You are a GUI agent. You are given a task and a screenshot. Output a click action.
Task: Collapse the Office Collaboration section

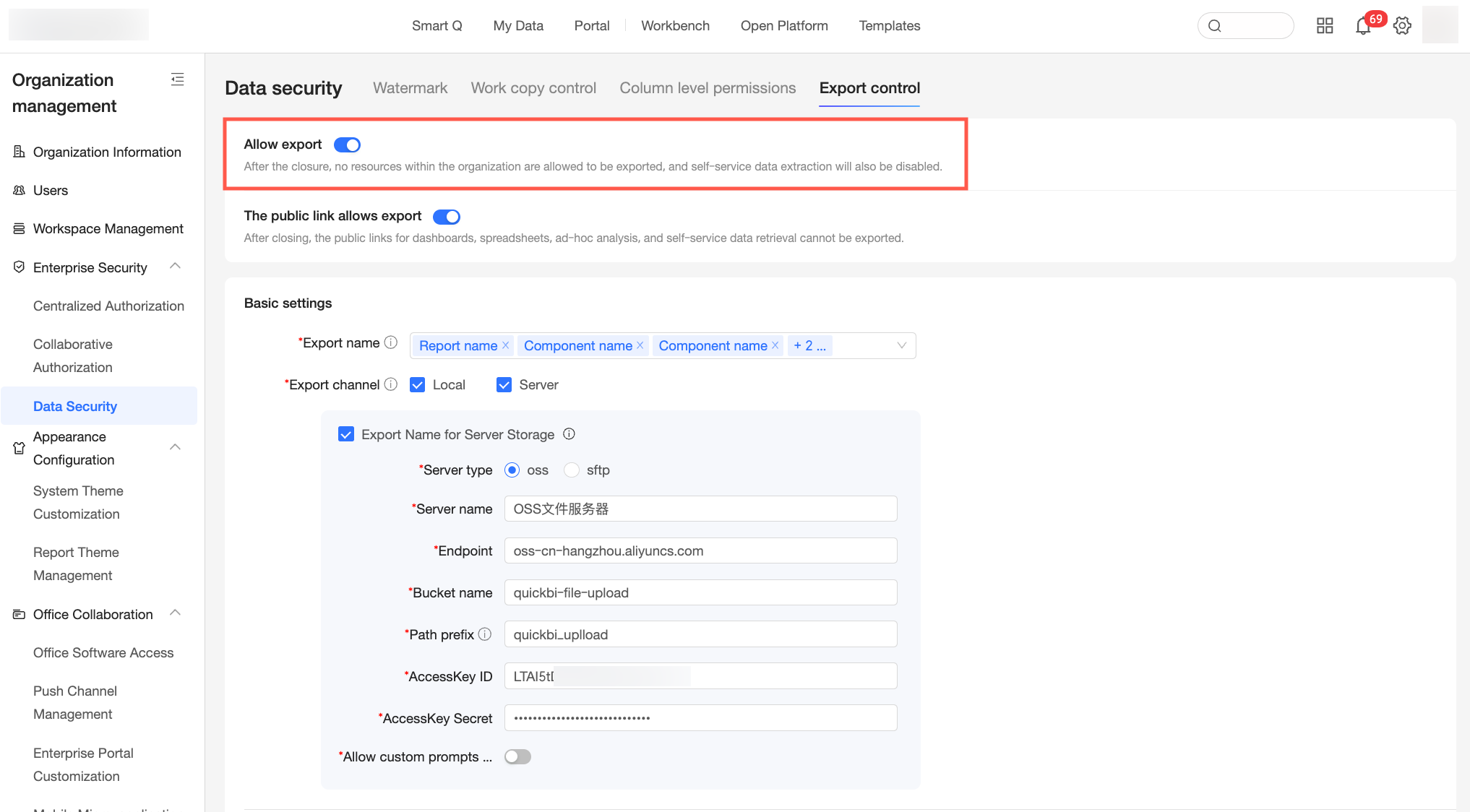[x=175, y=613]
